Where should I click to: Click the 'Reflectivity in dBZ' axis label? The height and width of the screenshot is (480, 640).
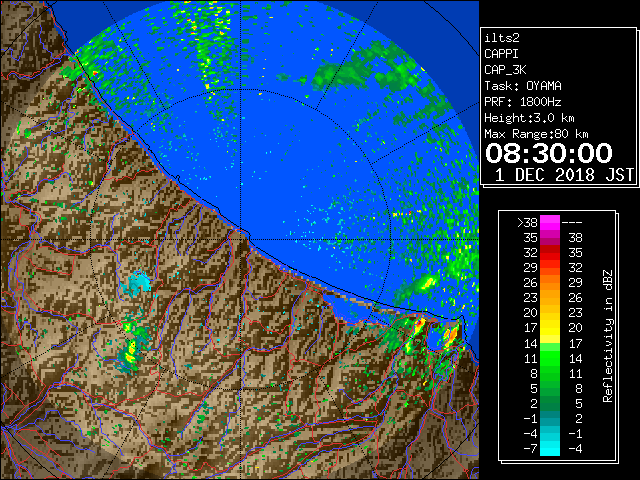tap(608, 336)
